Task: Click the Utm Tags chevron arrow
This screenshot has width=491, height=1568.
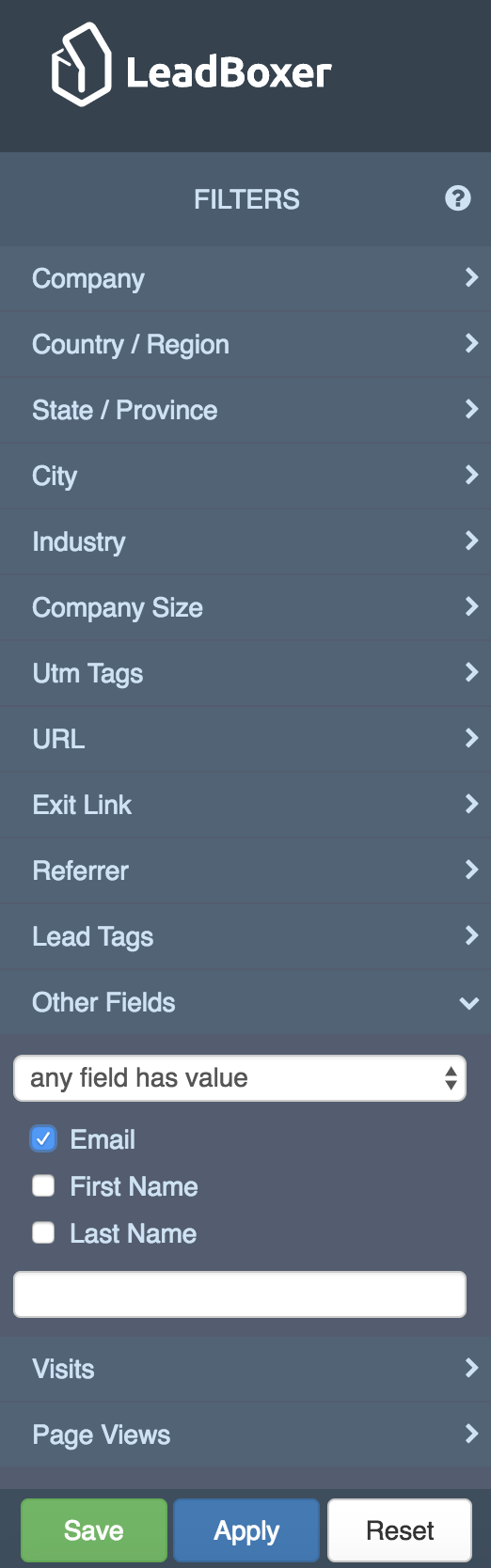Action: pyautogui.click(x=471, y=672)
